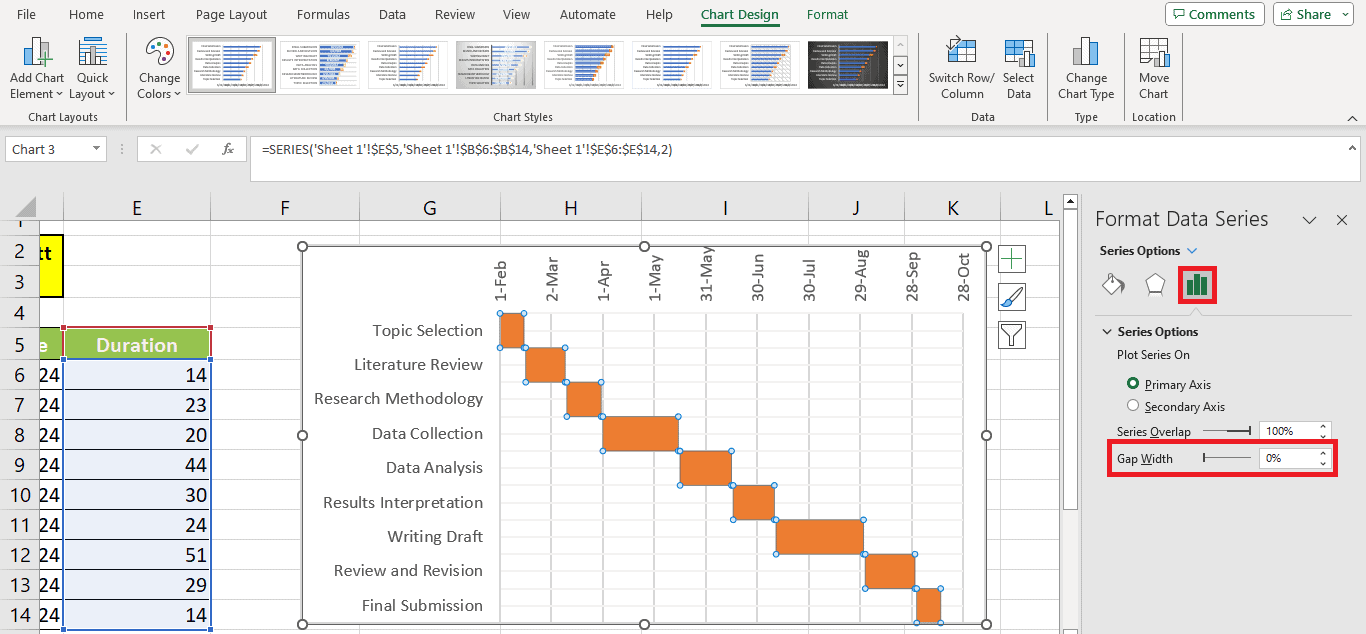Open the Chart Filters funnel icon

pos(1011,334)
